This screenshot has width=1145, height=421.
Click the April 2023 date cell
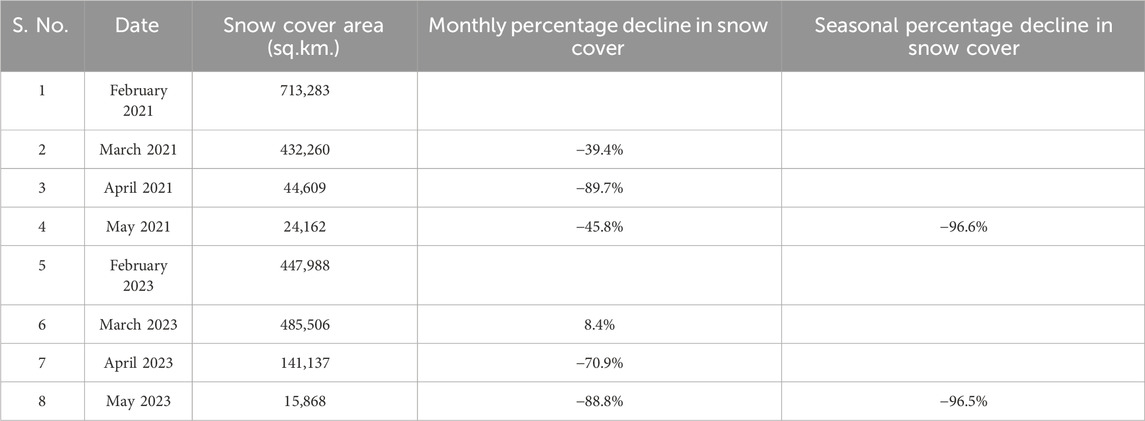[x=139, y=363]
